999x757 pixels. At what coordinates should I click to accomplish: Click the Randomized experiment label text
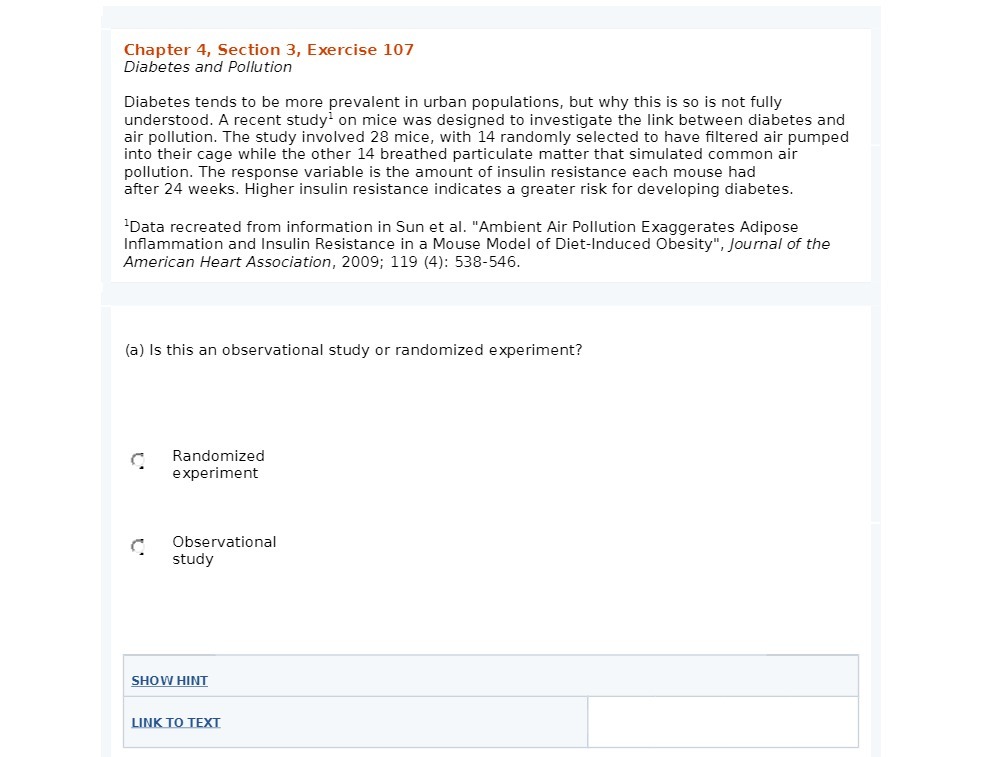click(x=218, y=464)
